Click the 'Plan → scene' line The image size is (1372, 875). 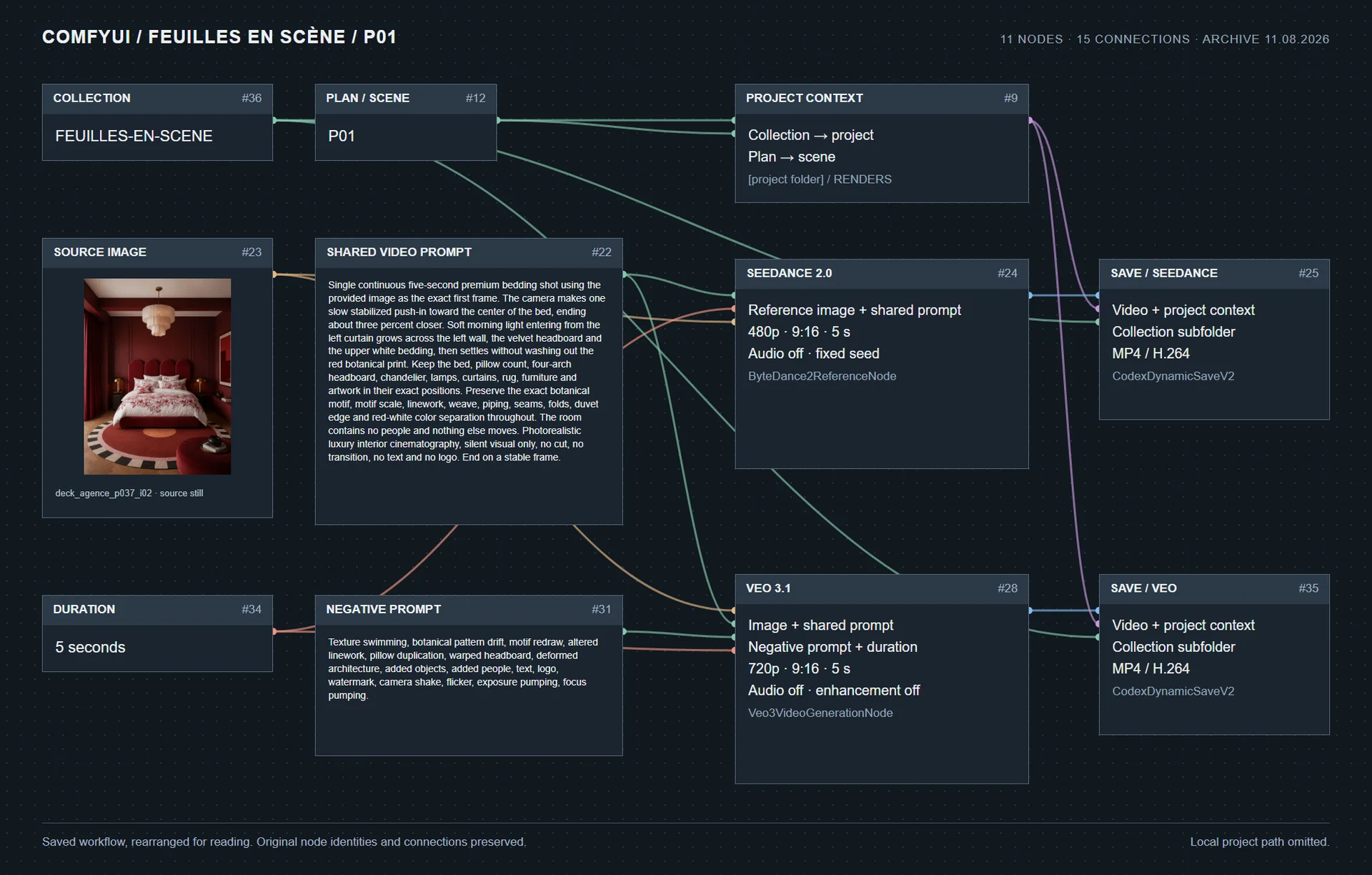pyautogui.click(x=792, y=157)
